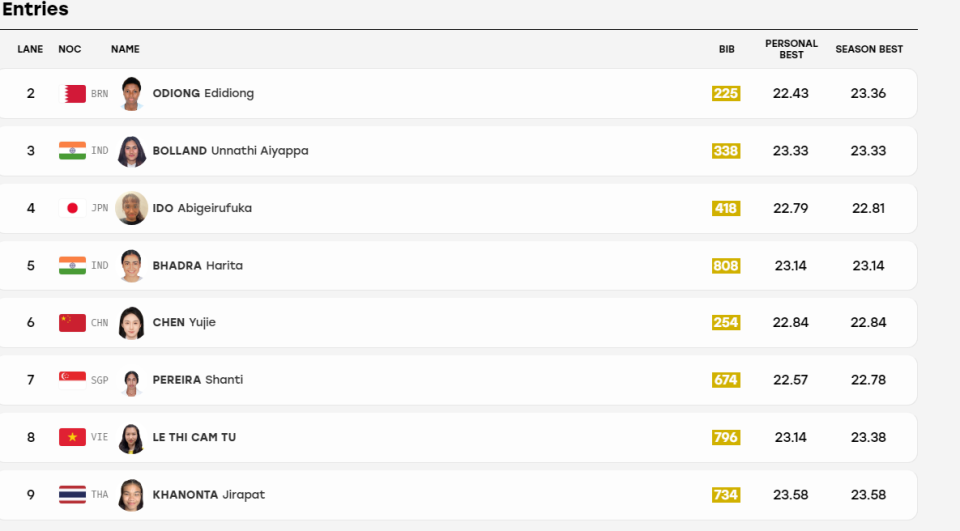Click the Thailand flag icon for KHANONTA

[72, 495]
